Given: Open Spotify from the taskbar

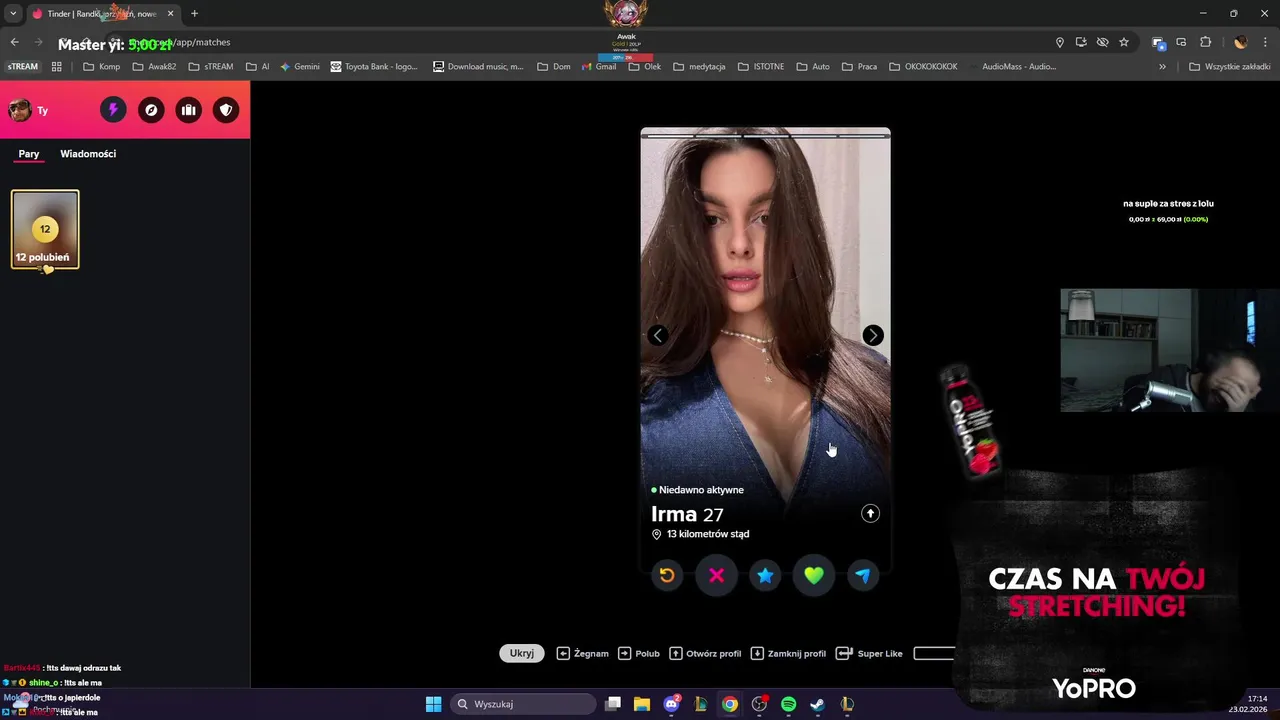Looking at the screenshot, I should click(788, 704).
